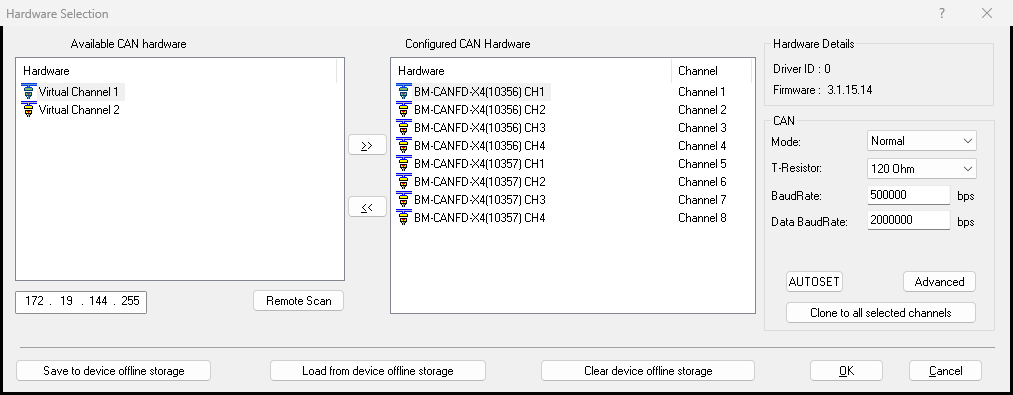The width and height of the screenshot is (1013, 395).
Task: Start a Remote Scan
Action: pyautogui.click(x=298, y=301)
